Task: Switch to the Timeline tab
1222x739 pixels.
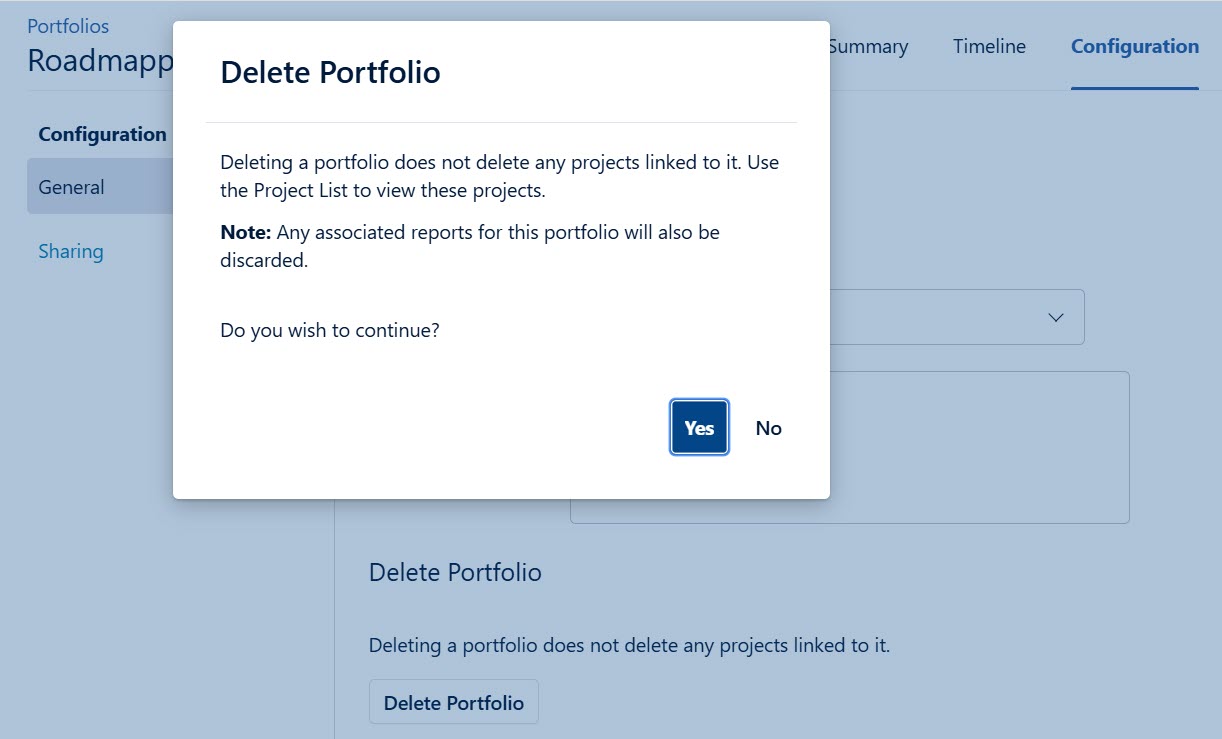Action: (x=987, y=46)
